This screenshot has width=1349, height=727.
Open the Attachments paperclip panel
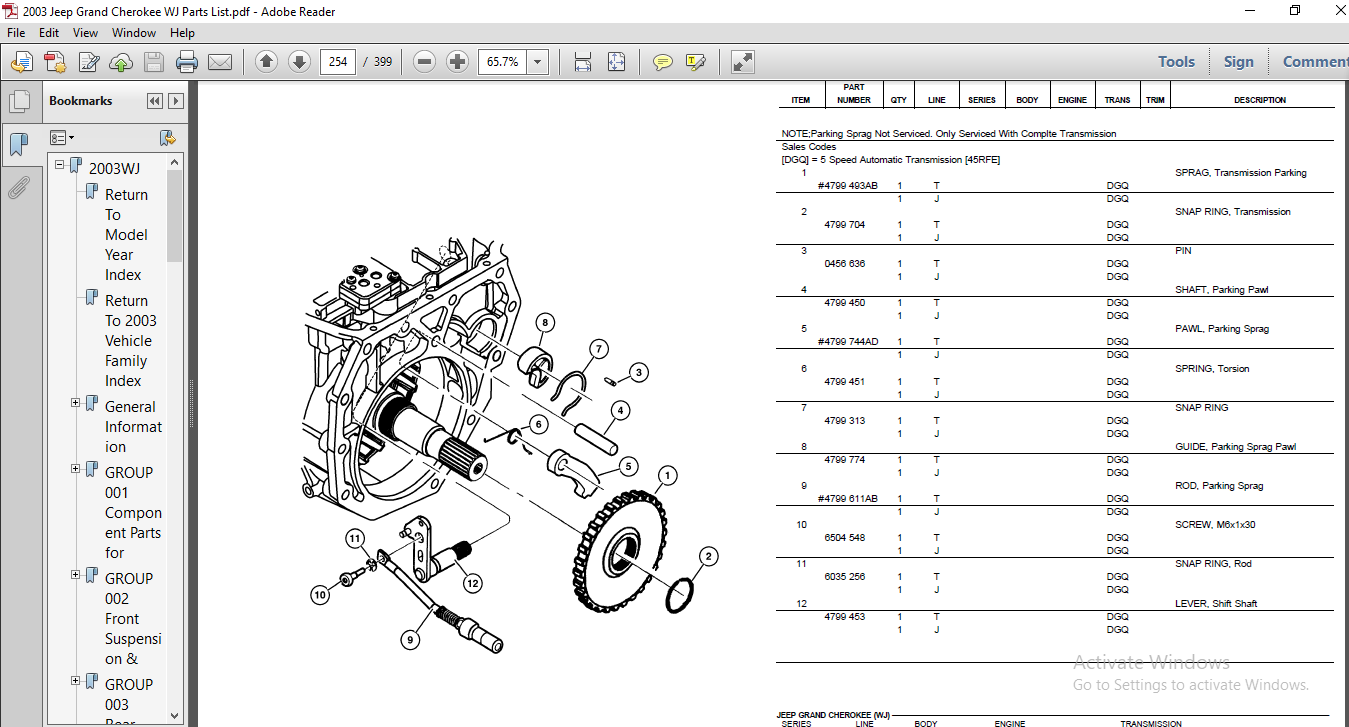coord(19,187)
